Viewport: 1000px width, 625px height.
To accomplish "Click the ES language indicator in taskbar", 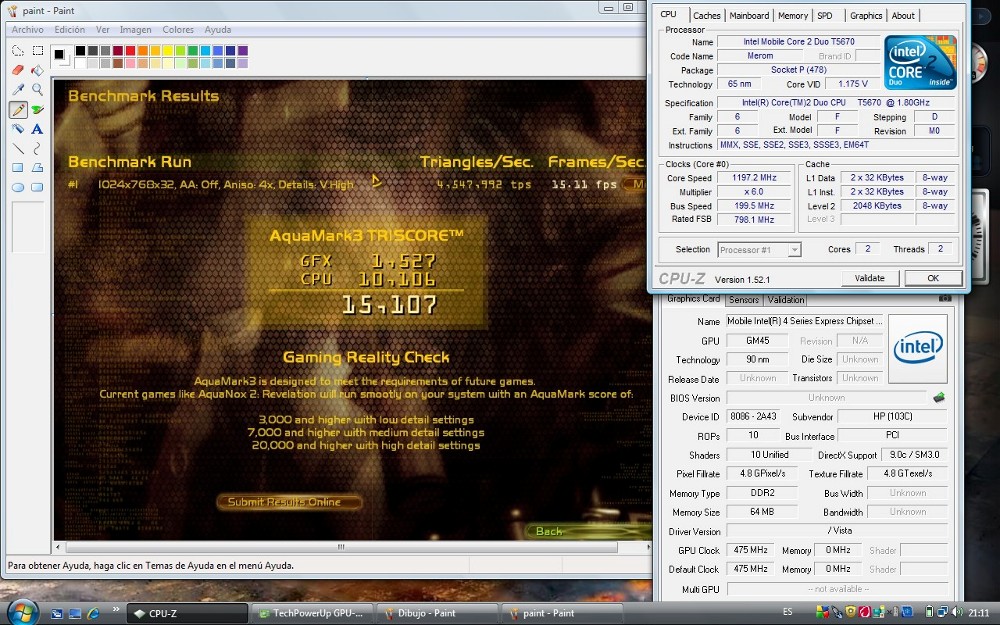I will tap(788, 612).
